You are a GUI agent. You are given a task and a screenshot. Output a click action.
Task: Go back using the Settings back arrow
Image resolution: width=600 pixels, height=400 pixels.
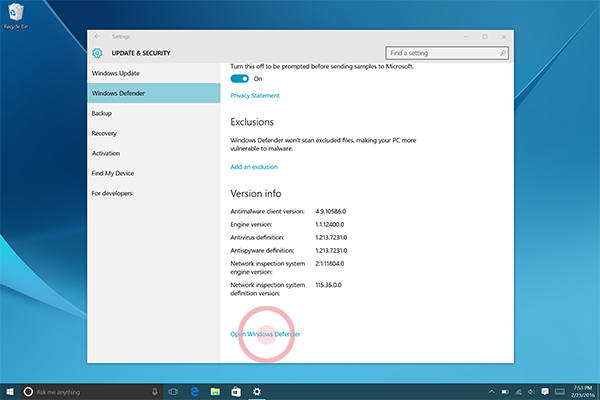[x=97, y=36]
